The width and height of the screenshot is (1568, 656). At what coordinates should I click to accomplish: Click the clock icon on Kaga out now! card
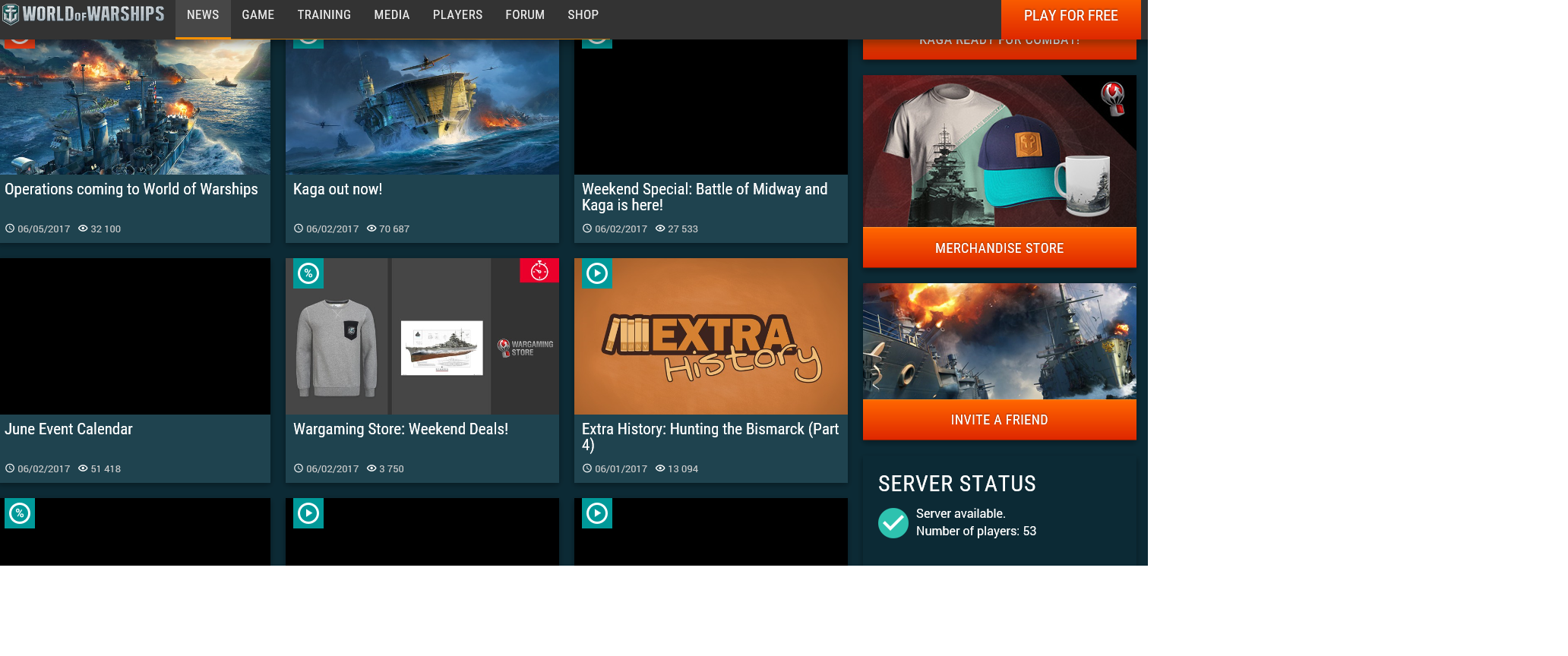coord(299,228)
